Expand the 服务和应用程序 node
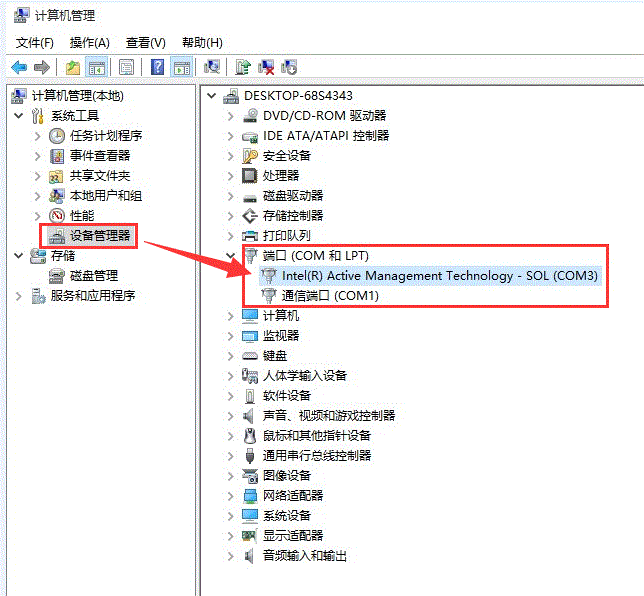Viewport: 644px width, 596px height. pyautogui.click(x=18, y=296)
